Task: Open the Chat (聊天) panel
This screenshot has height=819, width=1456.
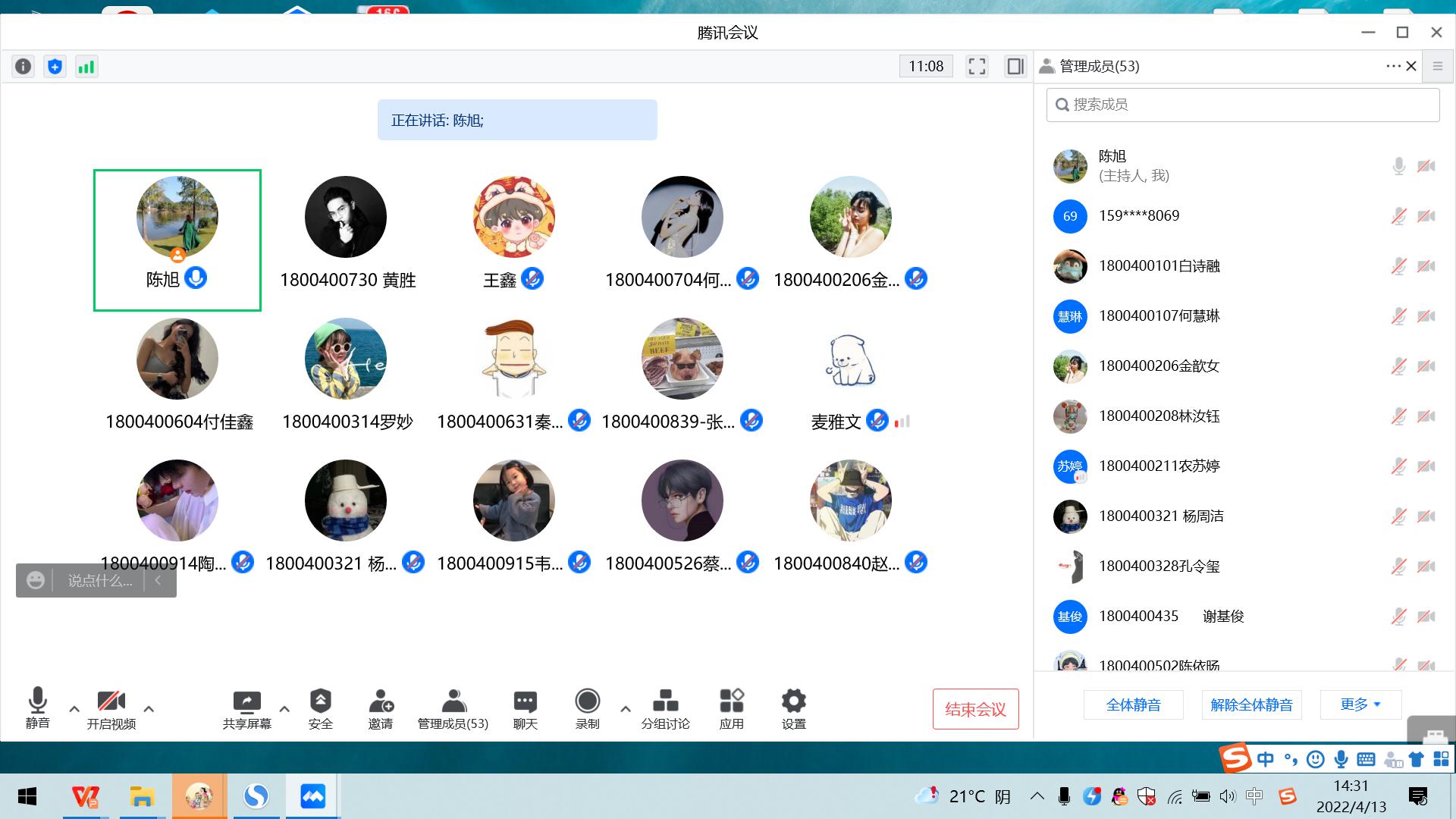Action: [525, 709]
